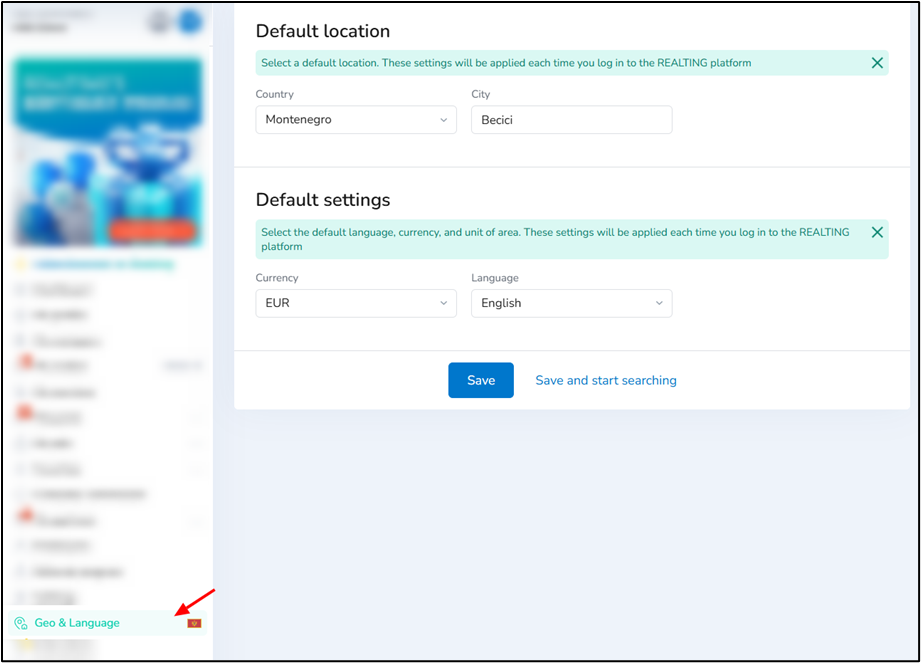The height and width of the screenshot is (663, 921).
Task: Click the blue avatar icon at sidebar top
Action: (190, 22)
